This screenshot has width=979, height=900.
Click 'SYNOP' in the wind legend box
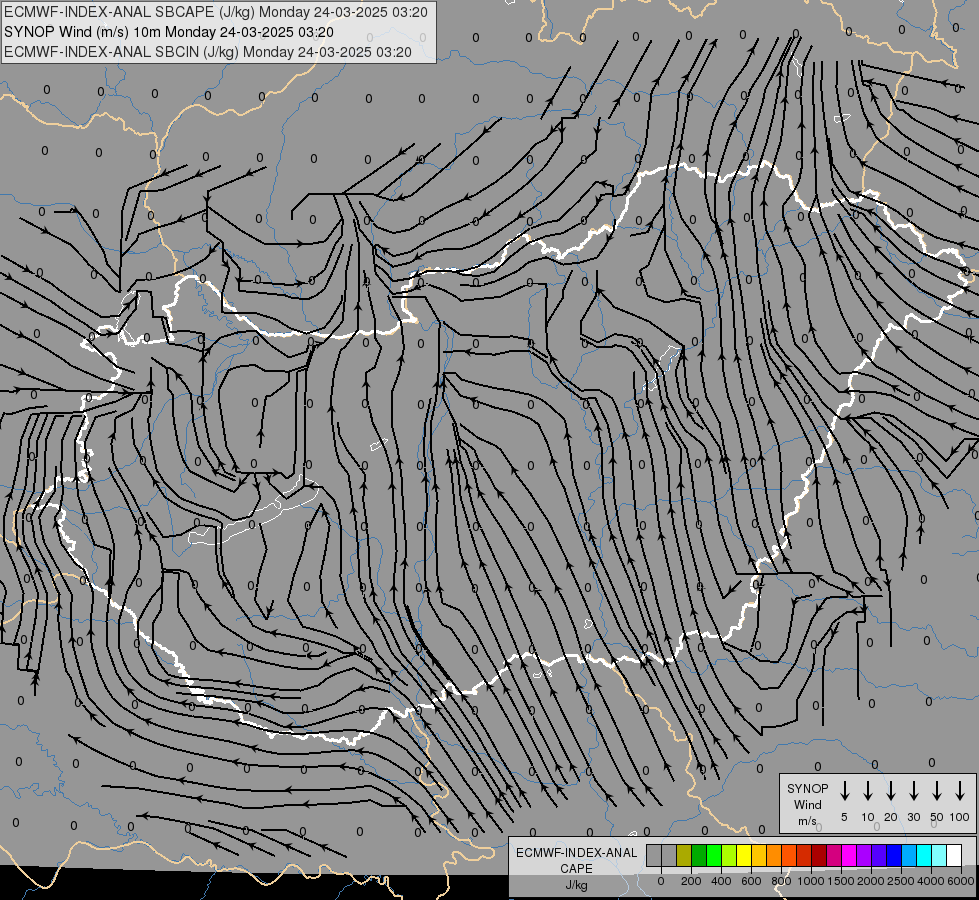tap(807, 789)
